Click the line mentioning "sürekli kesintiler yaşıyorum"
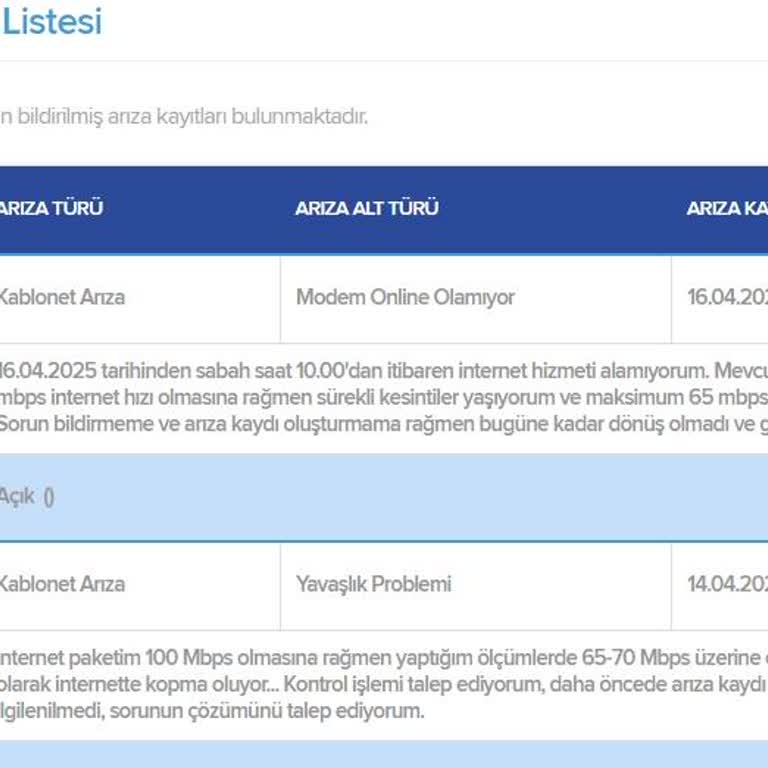 tap(380, 397)
